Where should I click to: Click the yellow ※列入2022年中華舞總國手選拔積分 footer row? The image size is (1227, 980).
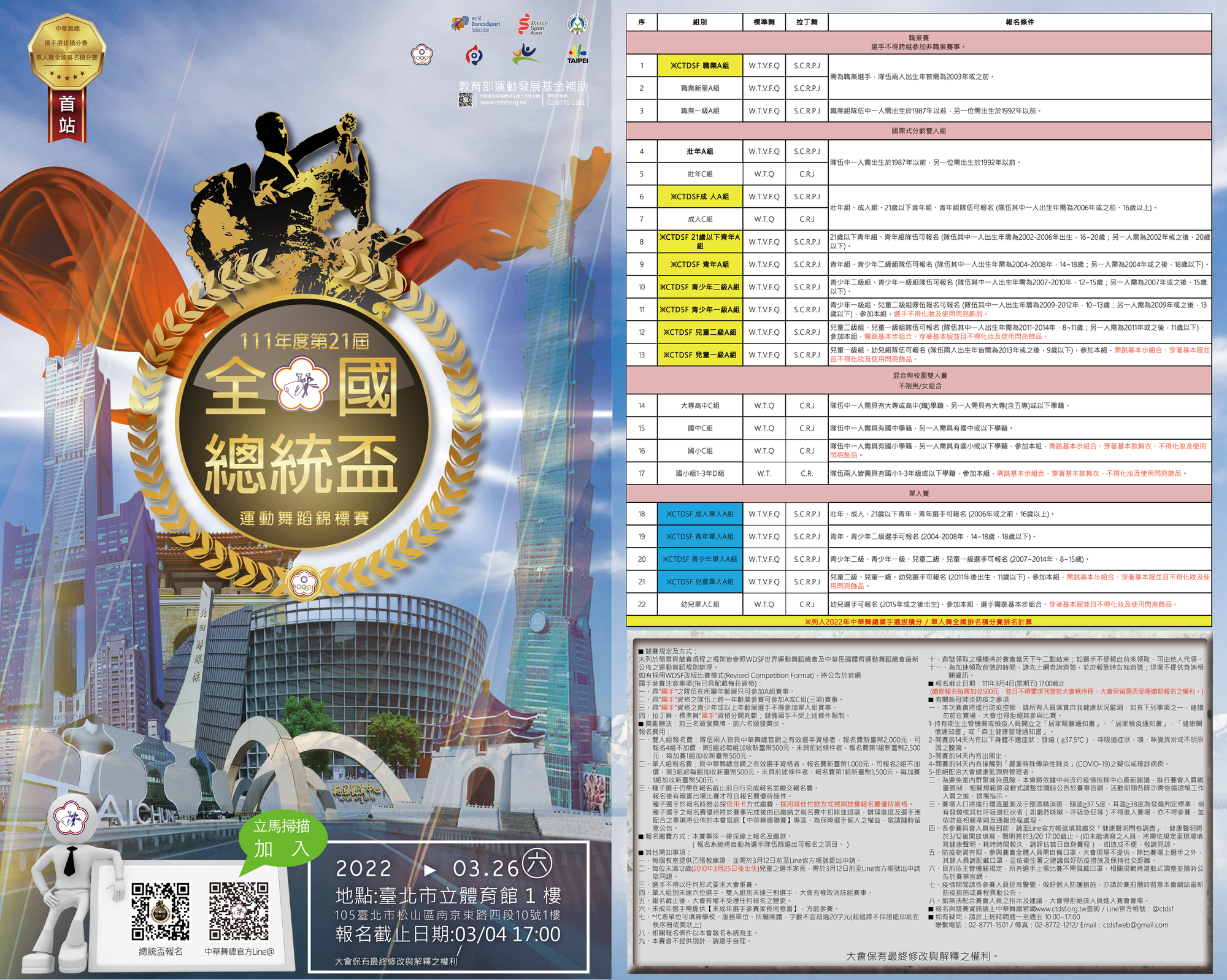pos(919,622)
